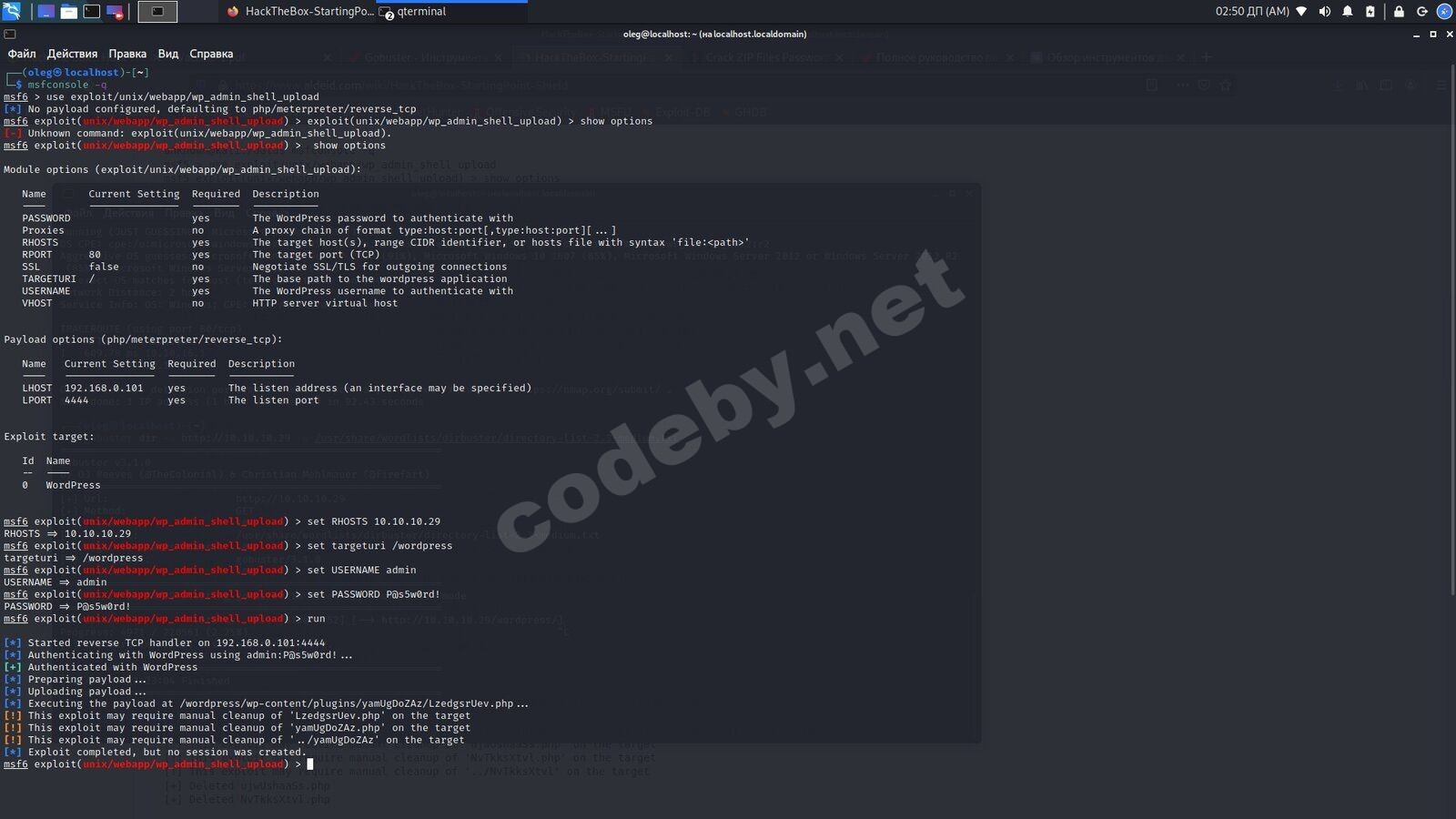Click the 'targeturi ⇒ /wordpress' output line

pos(74,558)
